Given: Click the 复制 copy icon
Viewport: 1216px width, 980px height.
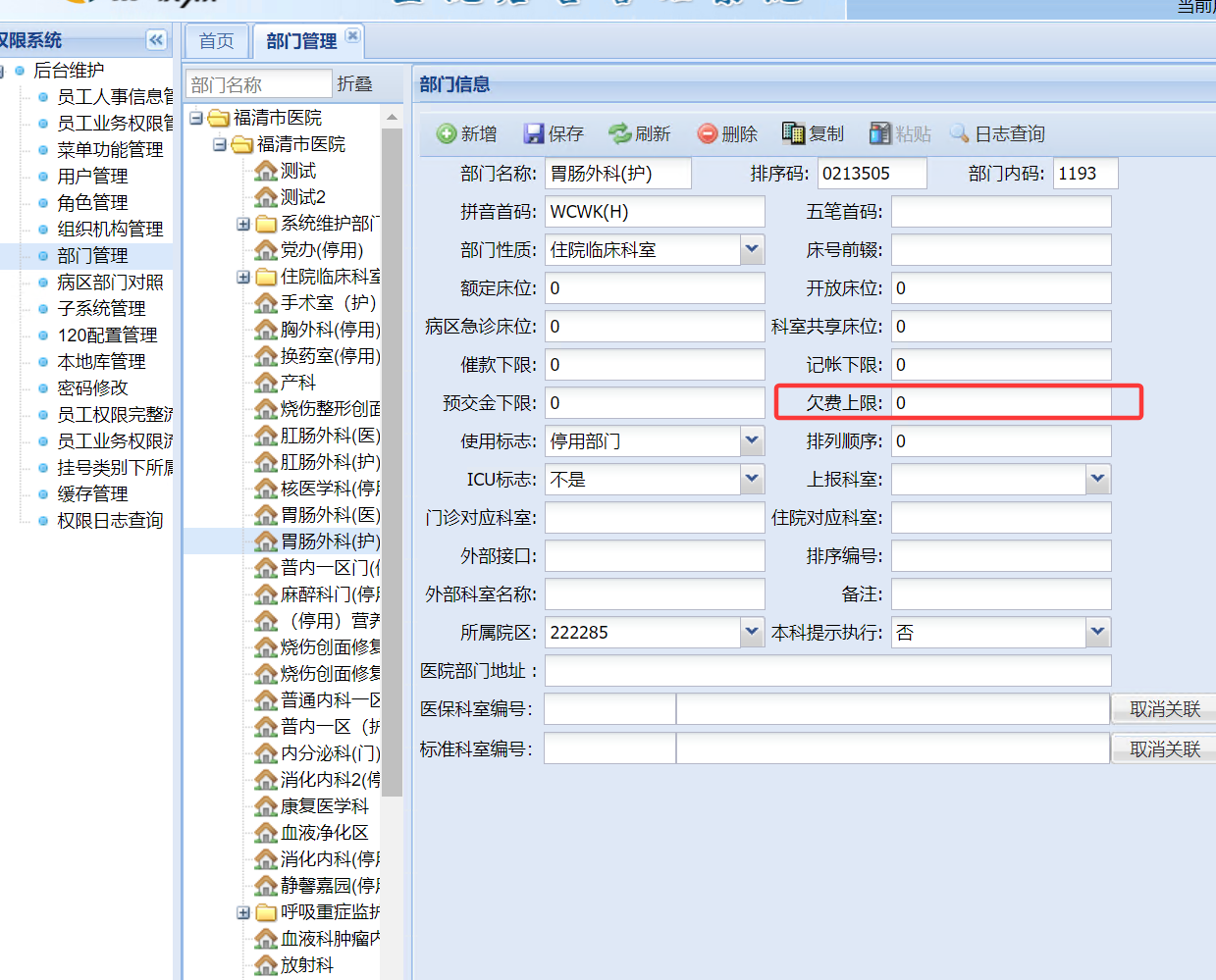Looking at the screenshot, I should pos(793,133).
